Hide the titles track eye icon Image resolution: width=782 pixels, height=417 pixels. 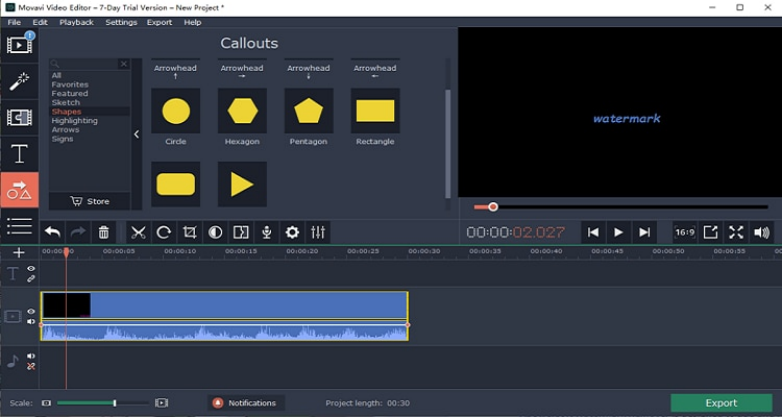click(x=31, y=268)
